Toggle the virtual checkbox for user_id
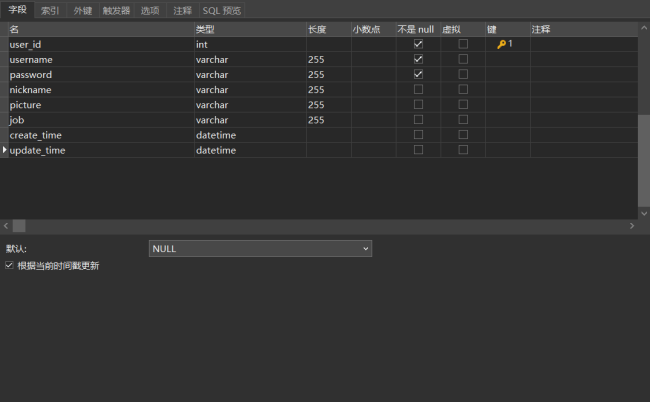Viewport: 650px width, 402px height. pyautogui.click(x=463, y=44)
